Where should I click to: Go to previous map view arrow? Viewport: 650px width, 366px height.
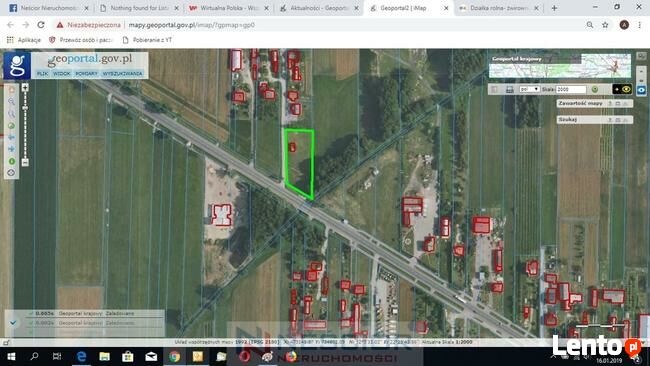click(x=12, y=137)
